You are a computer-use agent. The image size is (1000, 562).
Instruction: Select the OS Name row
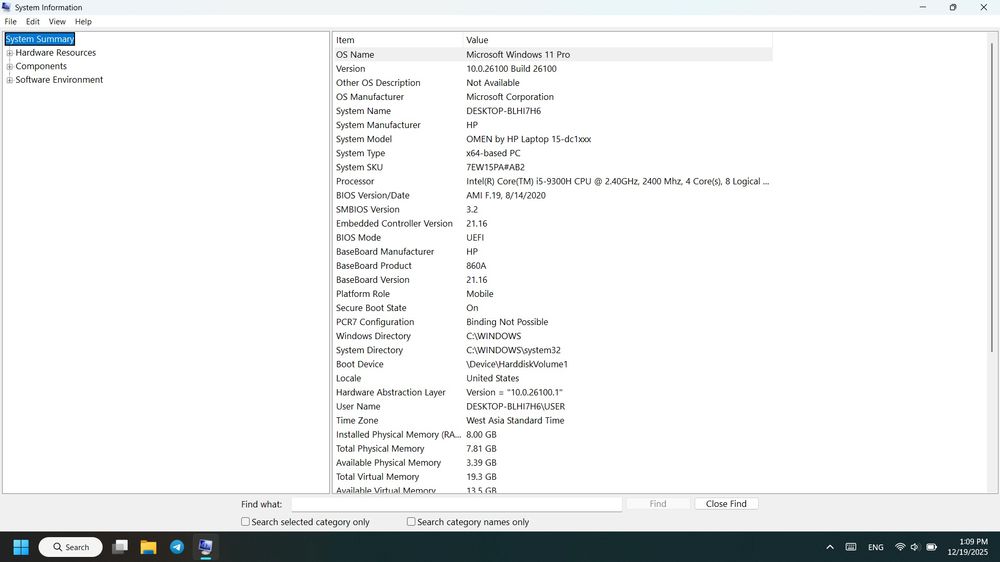[x=552, y=54]
